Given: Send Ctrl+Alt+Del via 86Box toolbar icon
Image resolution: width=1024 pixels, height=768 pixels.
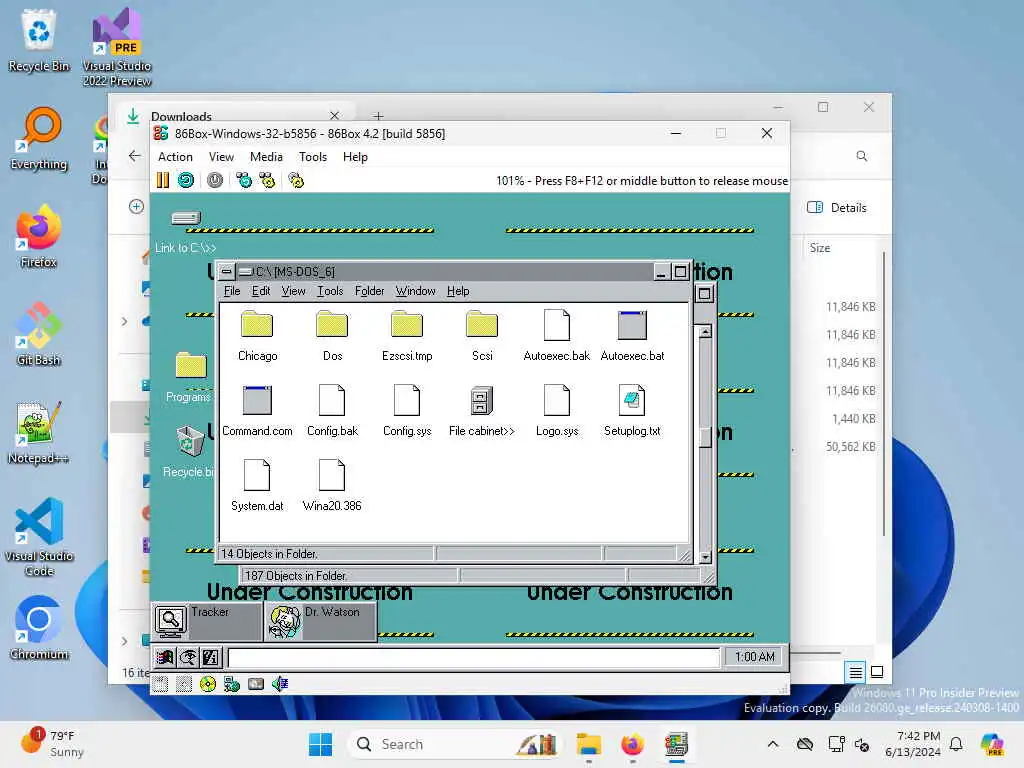Looking at the screenshot, I should tap(244, 180).
